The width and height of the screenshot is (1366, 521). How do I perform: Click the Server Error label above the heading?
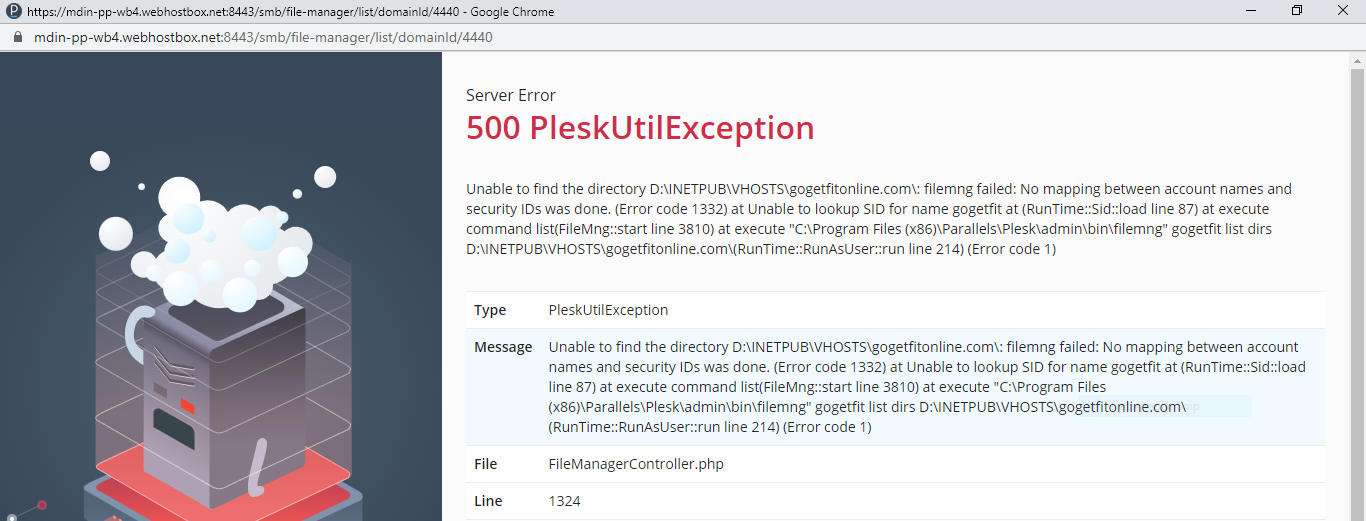(x=511, y=95)
